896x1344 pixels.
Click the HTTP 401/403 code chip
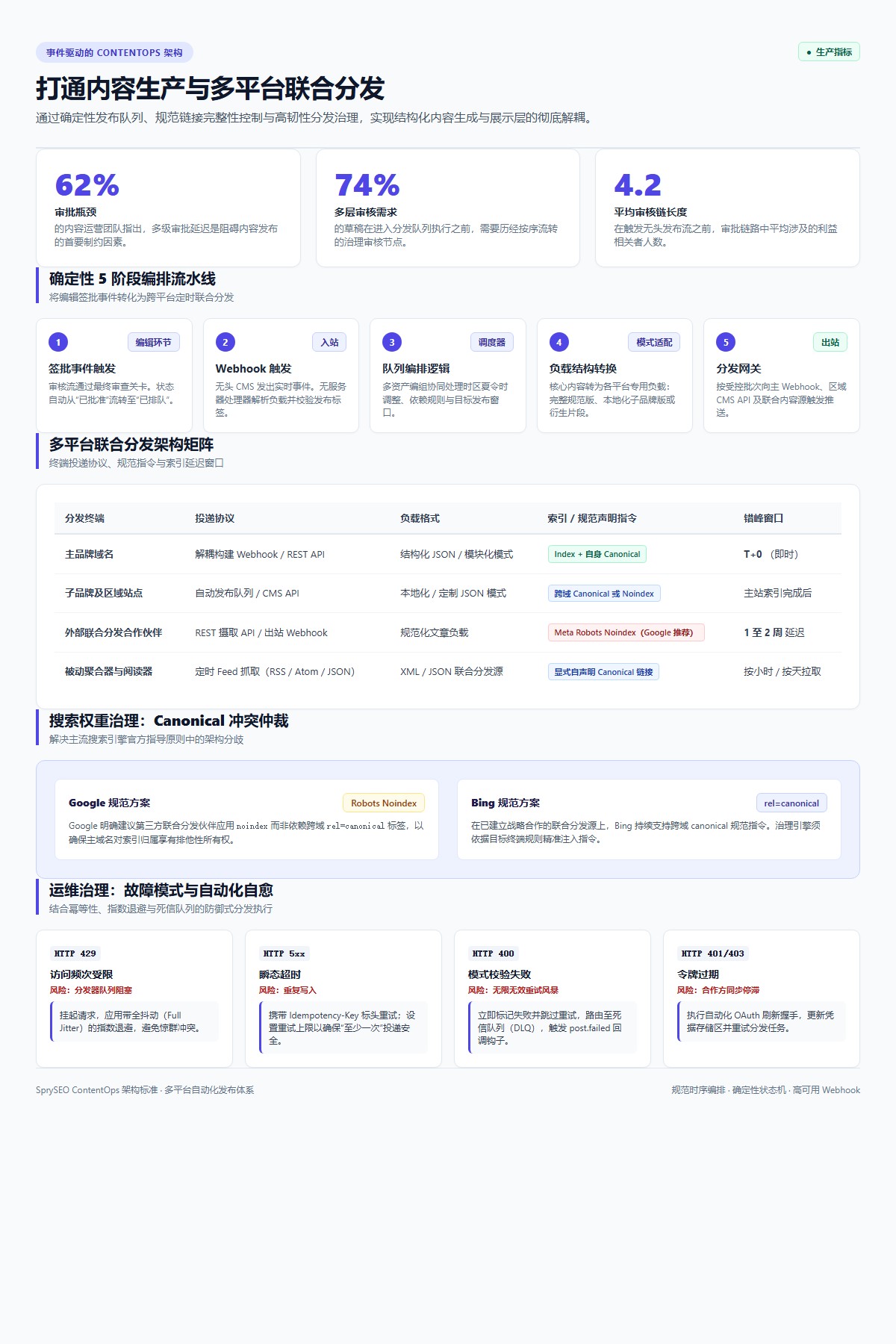(713, 953)
